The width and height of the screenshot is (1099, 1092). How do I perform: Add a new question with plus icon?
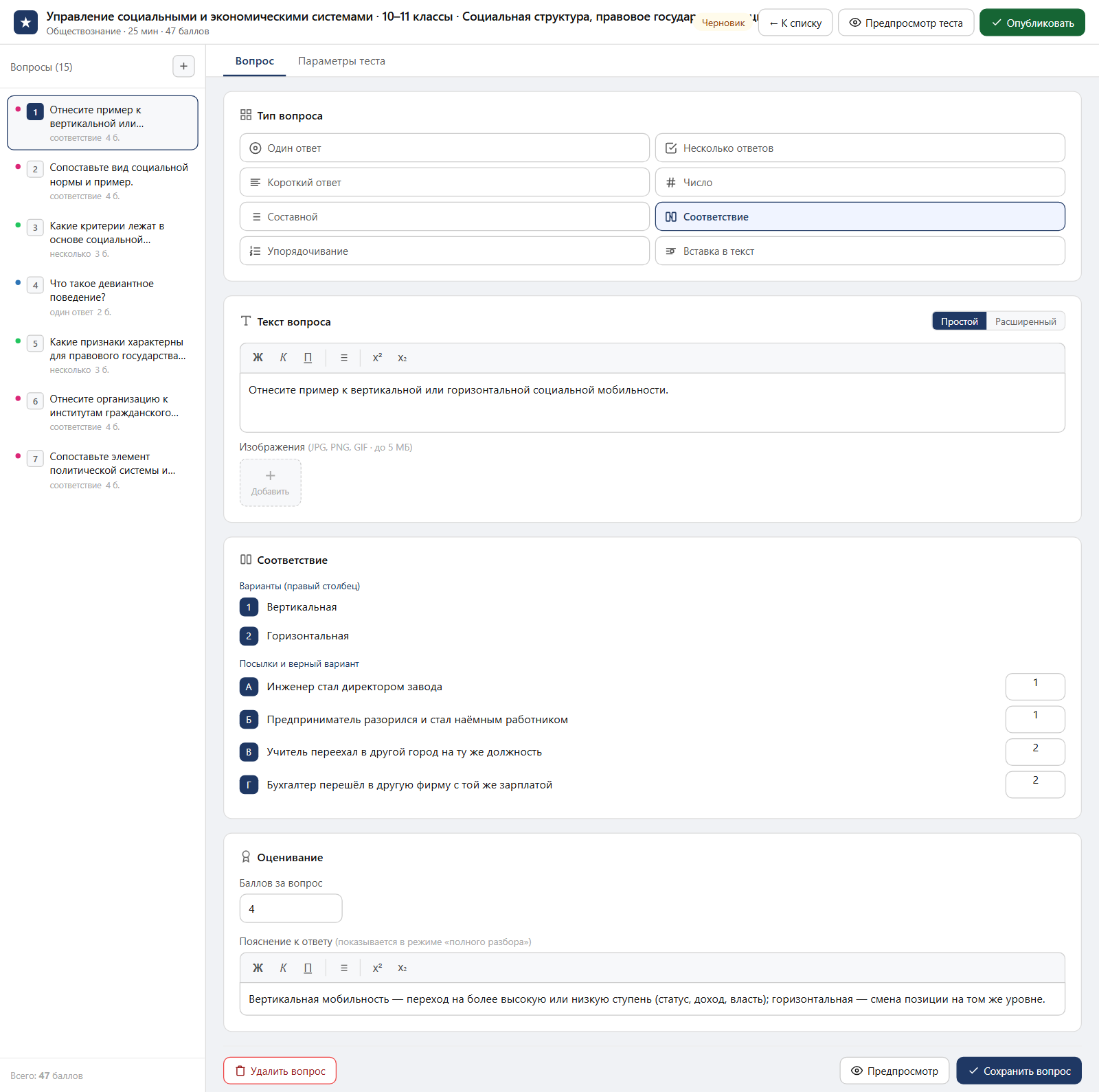click(x=183, y=67)
